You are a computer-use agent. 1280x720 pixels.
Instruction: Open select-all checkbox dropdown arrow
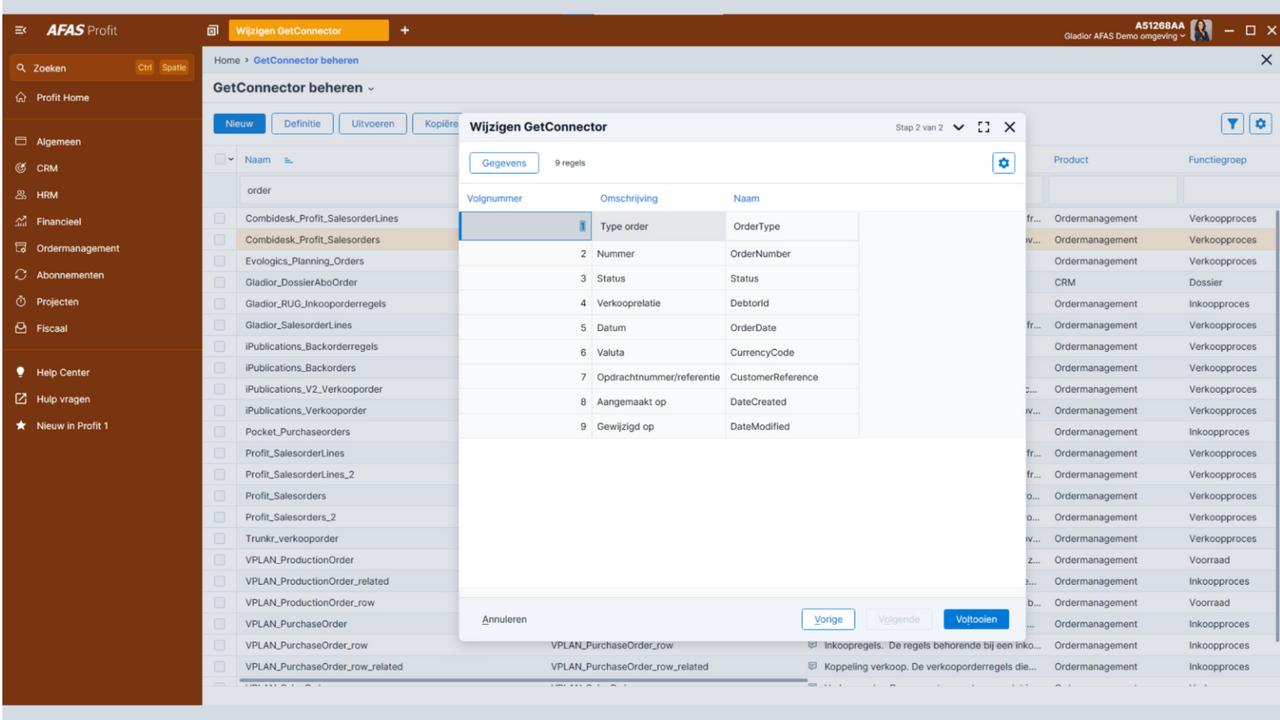[x=231, y=160]
